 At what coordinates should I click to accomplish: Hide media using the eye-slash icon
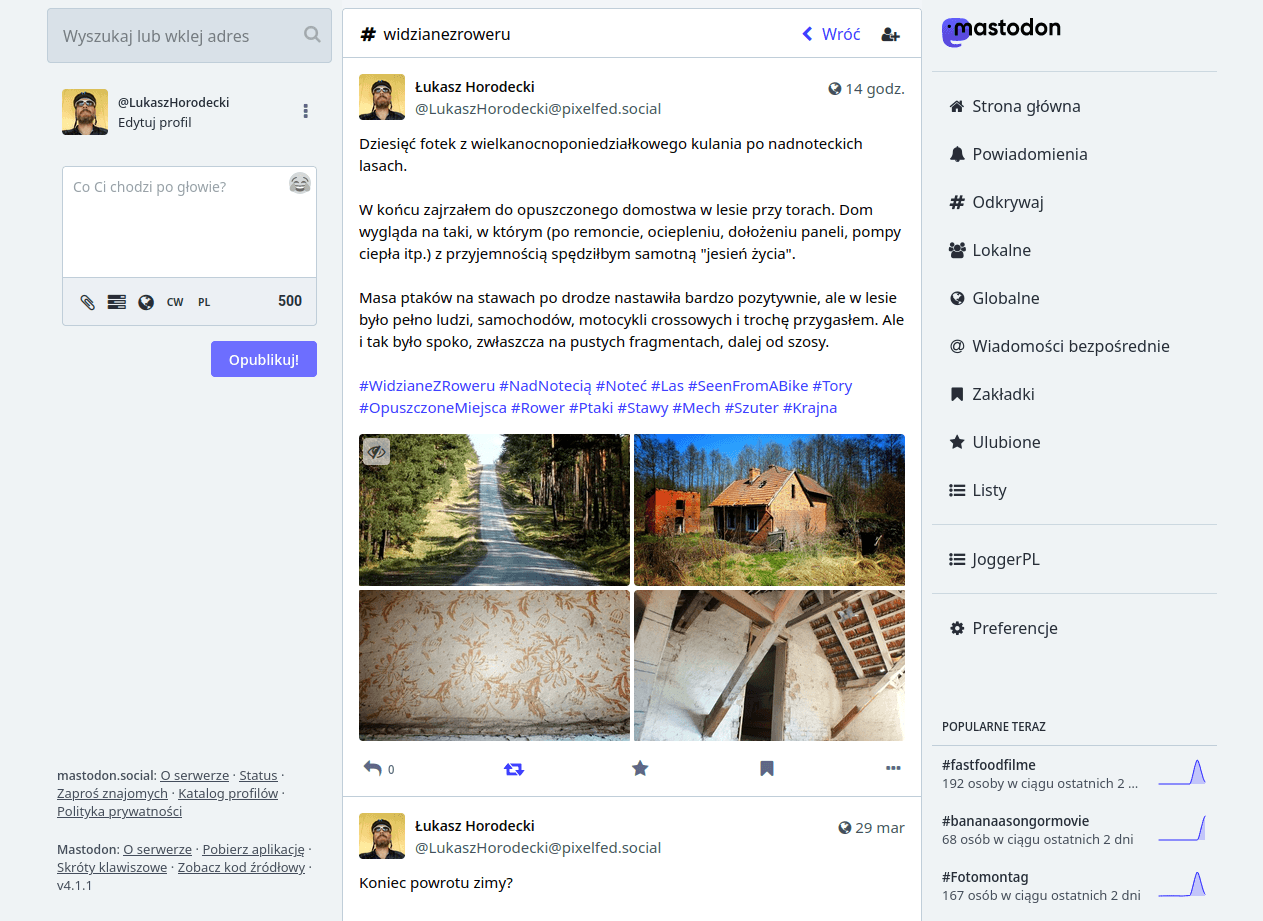[376, 451]
